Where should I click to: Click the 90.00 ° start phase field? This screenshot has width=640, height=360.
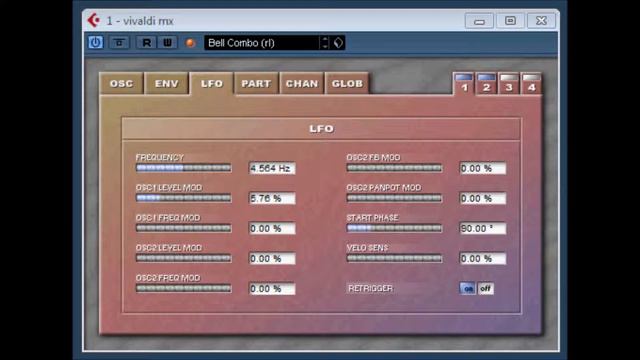483,229
